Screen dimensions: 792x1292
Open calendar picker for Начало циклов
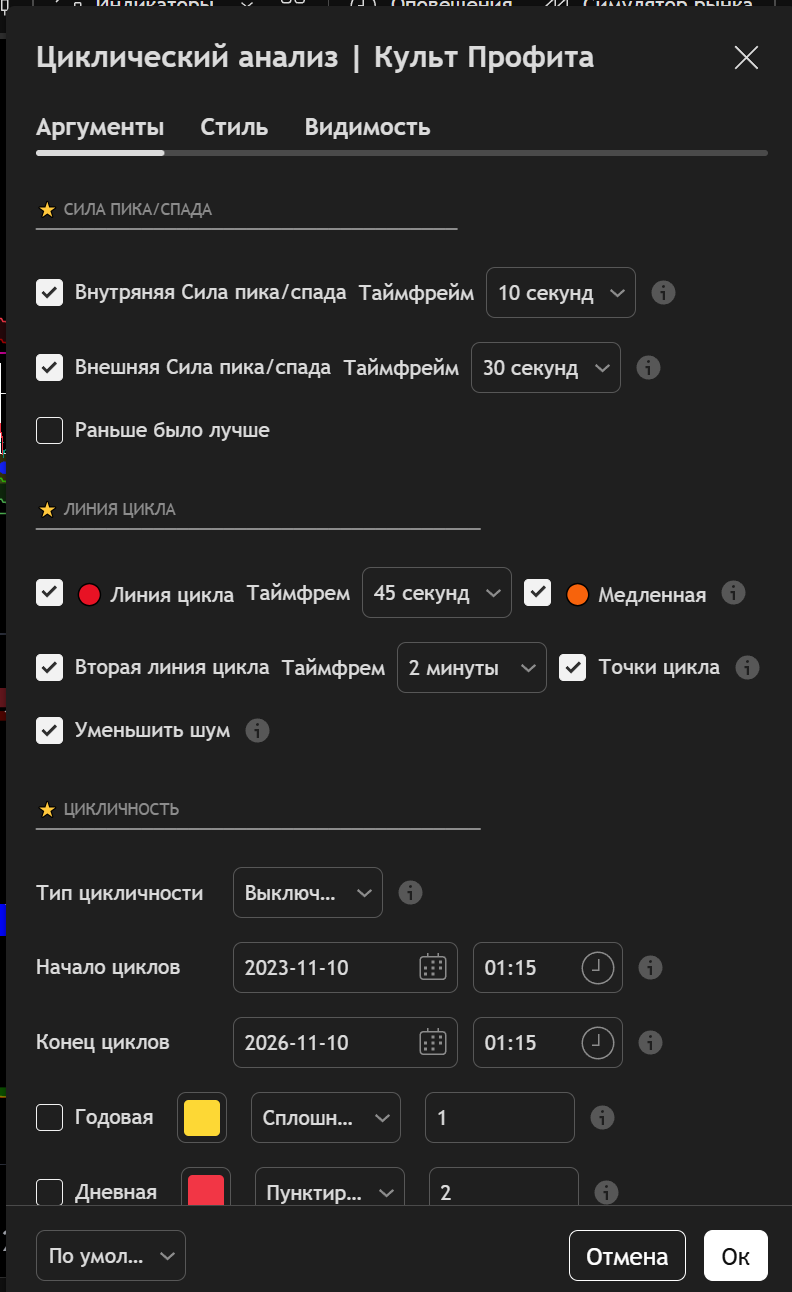tap(432, 967)
